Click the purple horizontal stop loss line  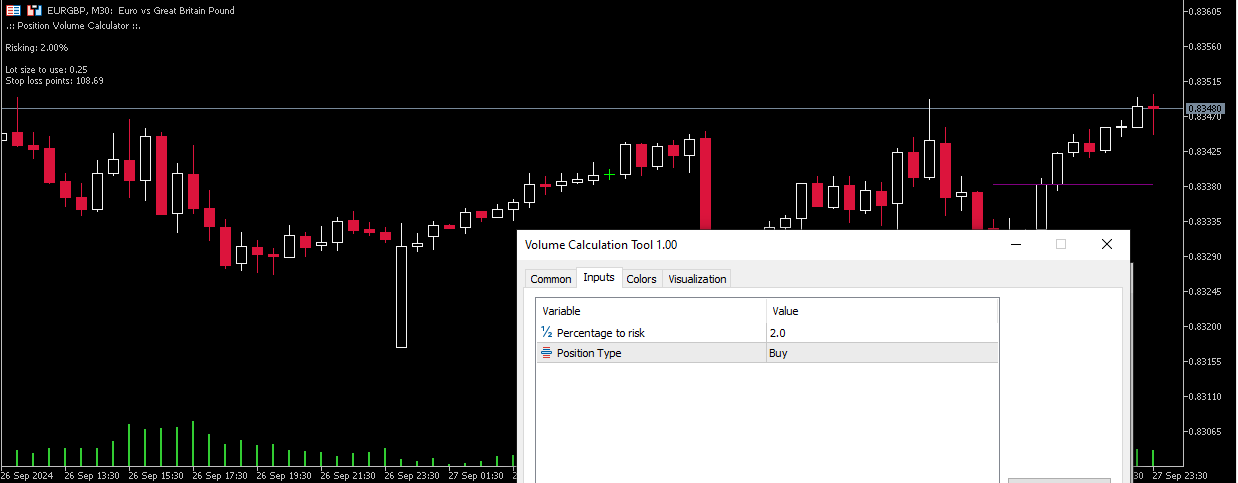tap(1073, 184)
